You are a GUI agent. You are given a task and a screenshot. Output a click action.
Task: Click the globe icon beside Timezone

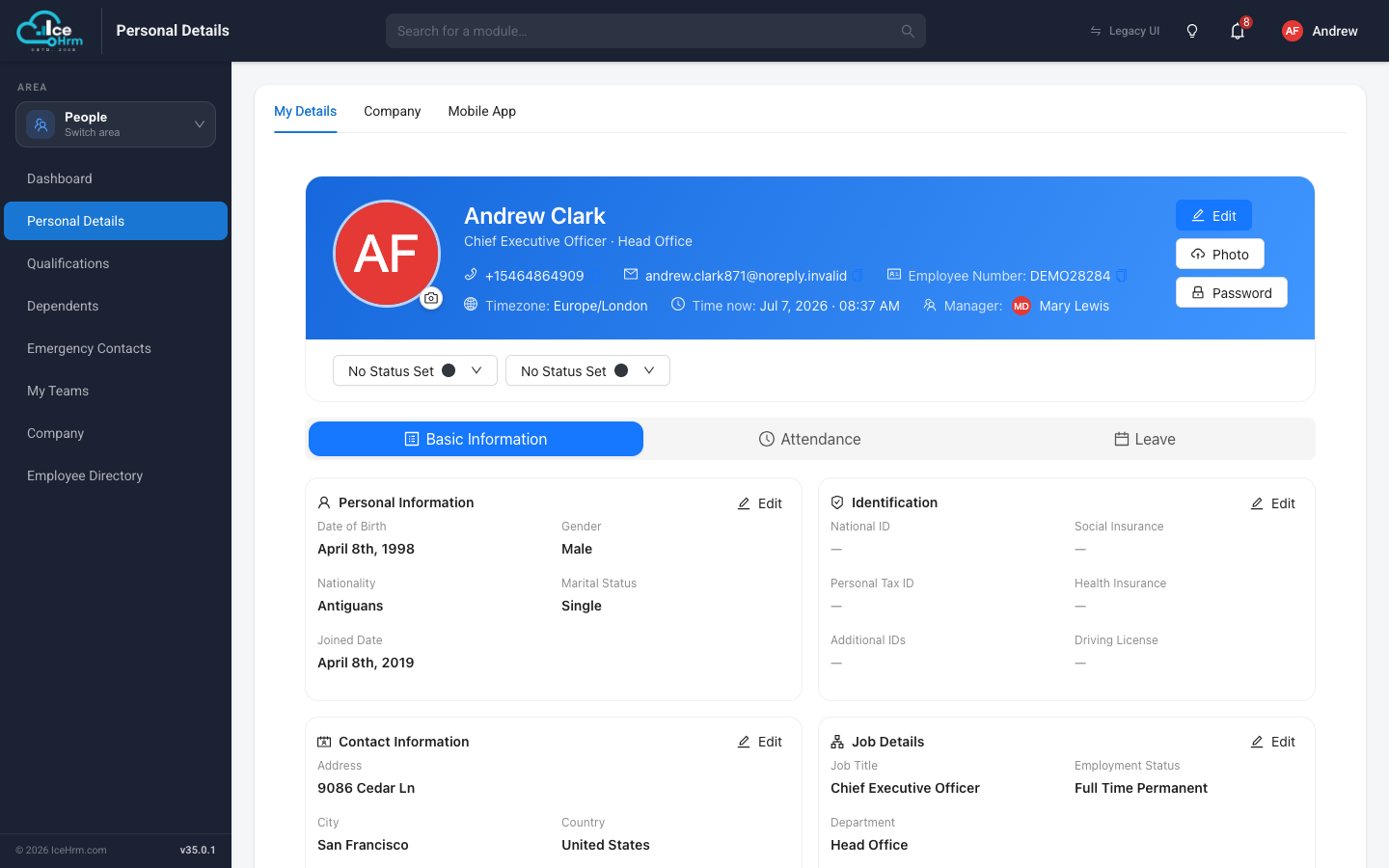[471, 305]
